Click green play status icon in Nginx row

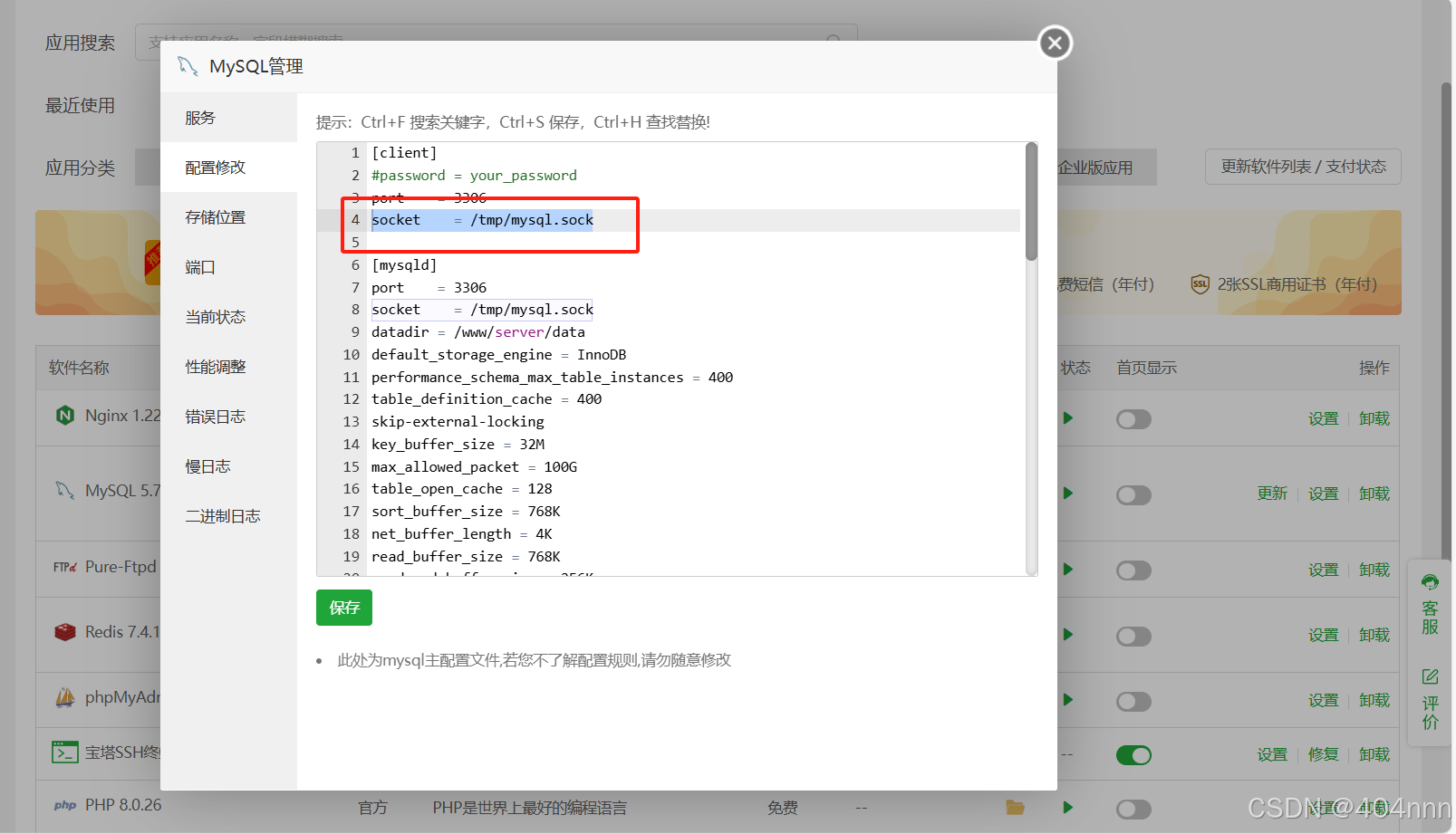click(x=1068, y=418)
